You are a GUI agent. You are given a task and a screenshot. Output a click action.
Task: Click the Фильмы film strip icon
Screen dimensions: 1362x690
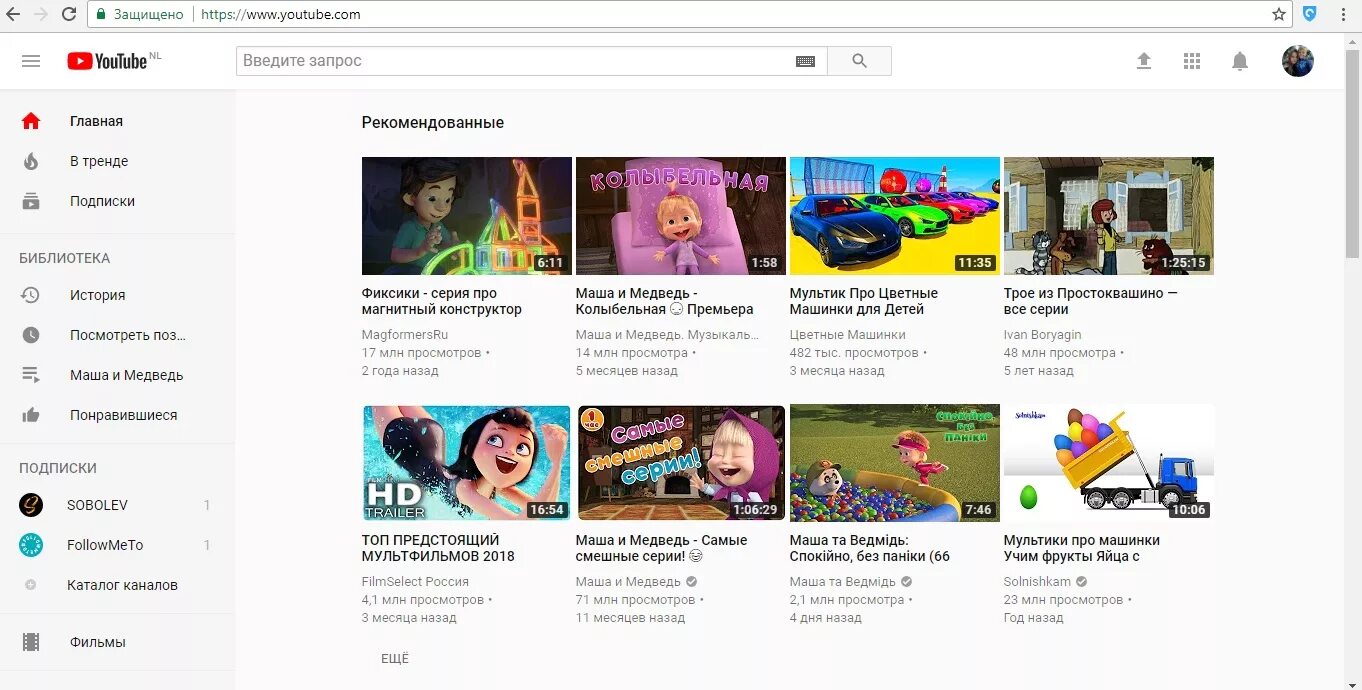coord(31,642)
